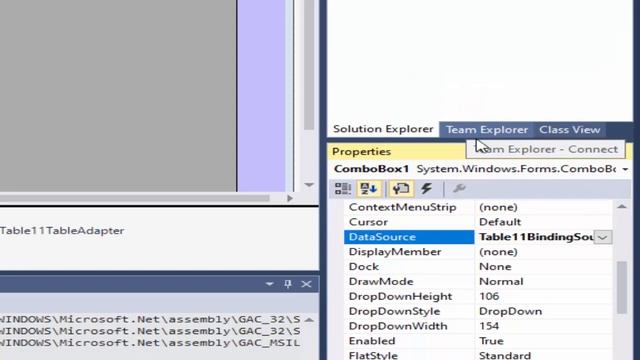This screenshot has width=640, height=360.
Task: Switch to Solution Explorer tab
Action: pos(383,129)
